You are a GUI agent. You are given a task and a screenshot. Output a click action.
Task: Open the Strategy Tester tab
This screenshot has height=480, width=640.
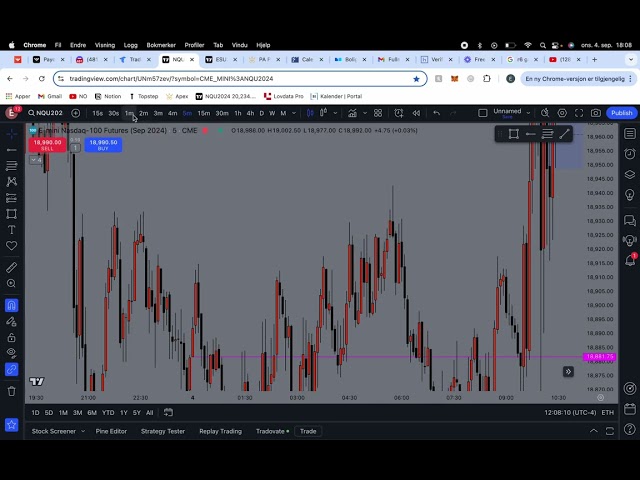[163, 431]
